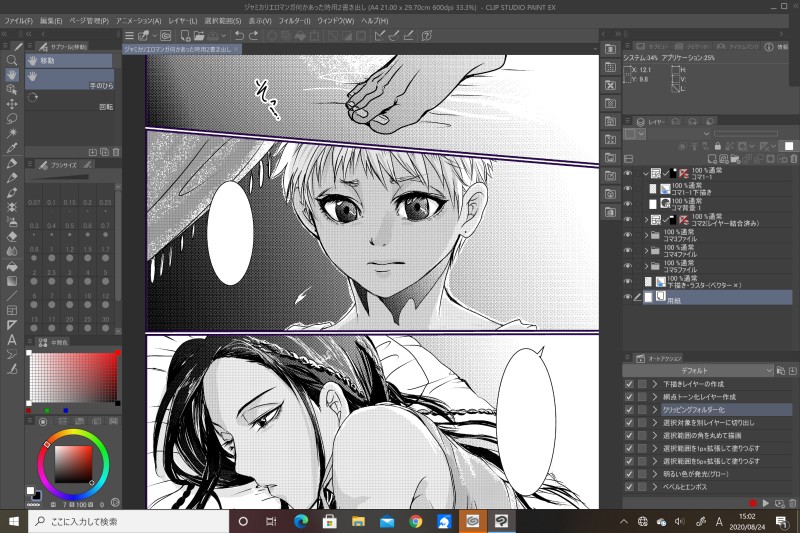The height and width of the screenshot is (533, 800).
Task: Select the Text tool
Action: [x=12, y=340]
